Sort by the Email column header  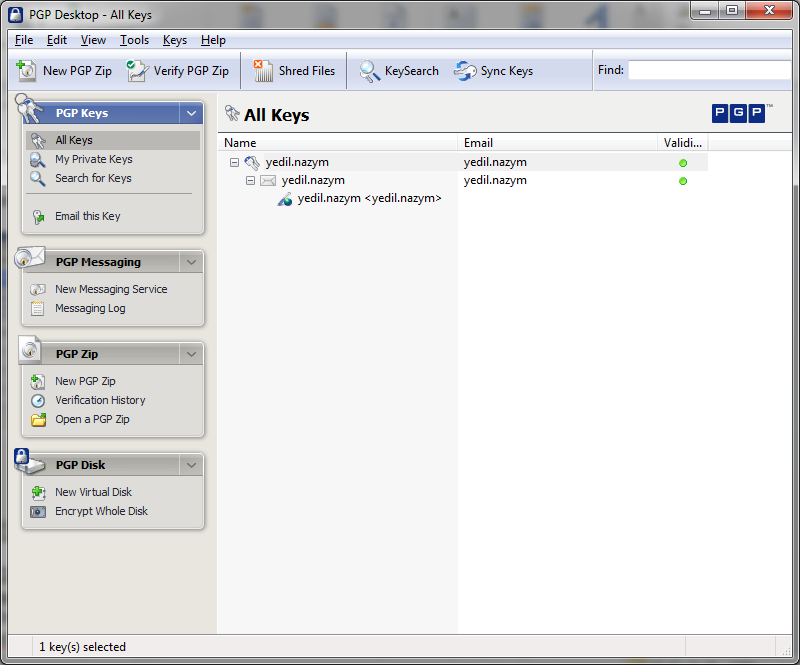tap(557, 143)
